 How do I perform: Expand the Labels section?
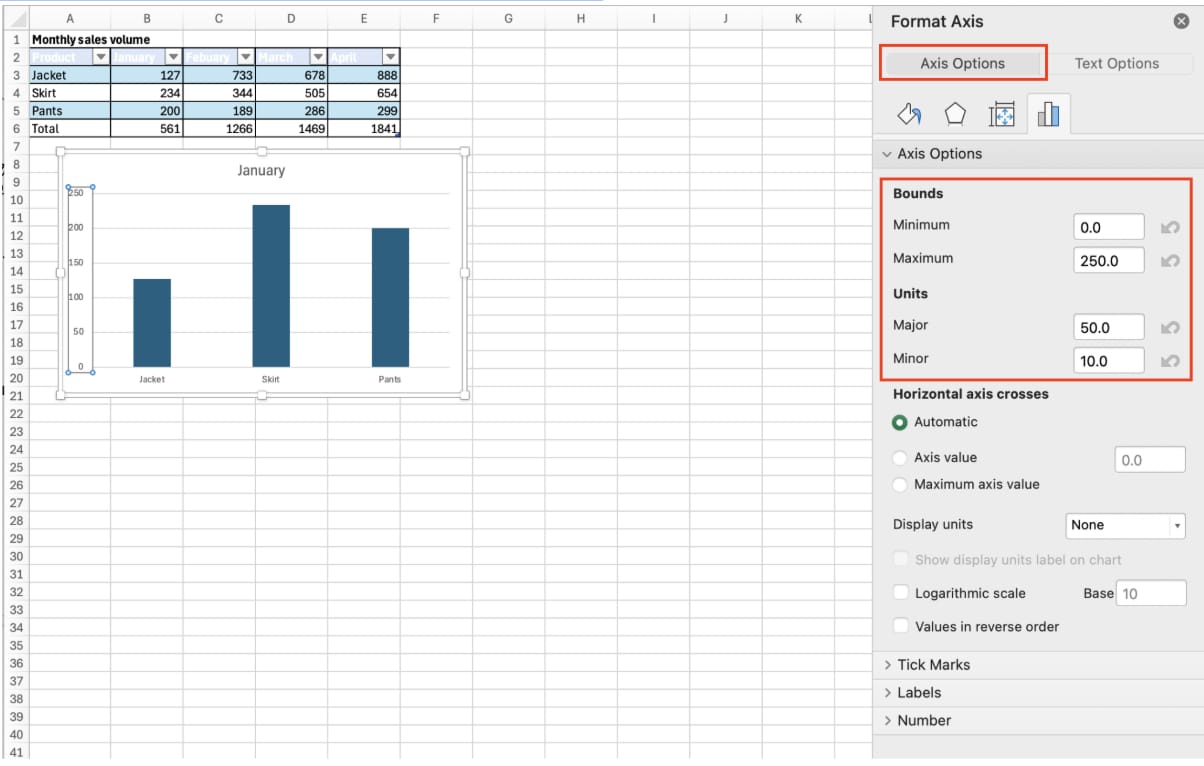(x=918, y=693)
